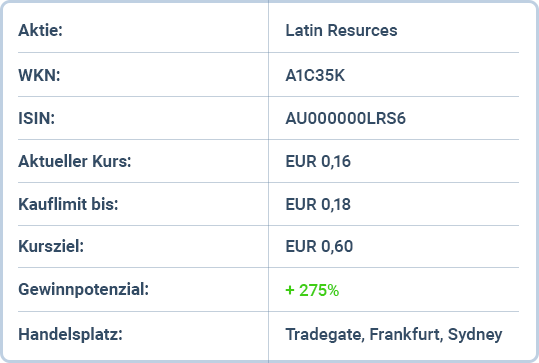This screenshot has width=539, height=363.
Task: Click the word Sydney in Handelsplatz row
Action: coord(475,334)
